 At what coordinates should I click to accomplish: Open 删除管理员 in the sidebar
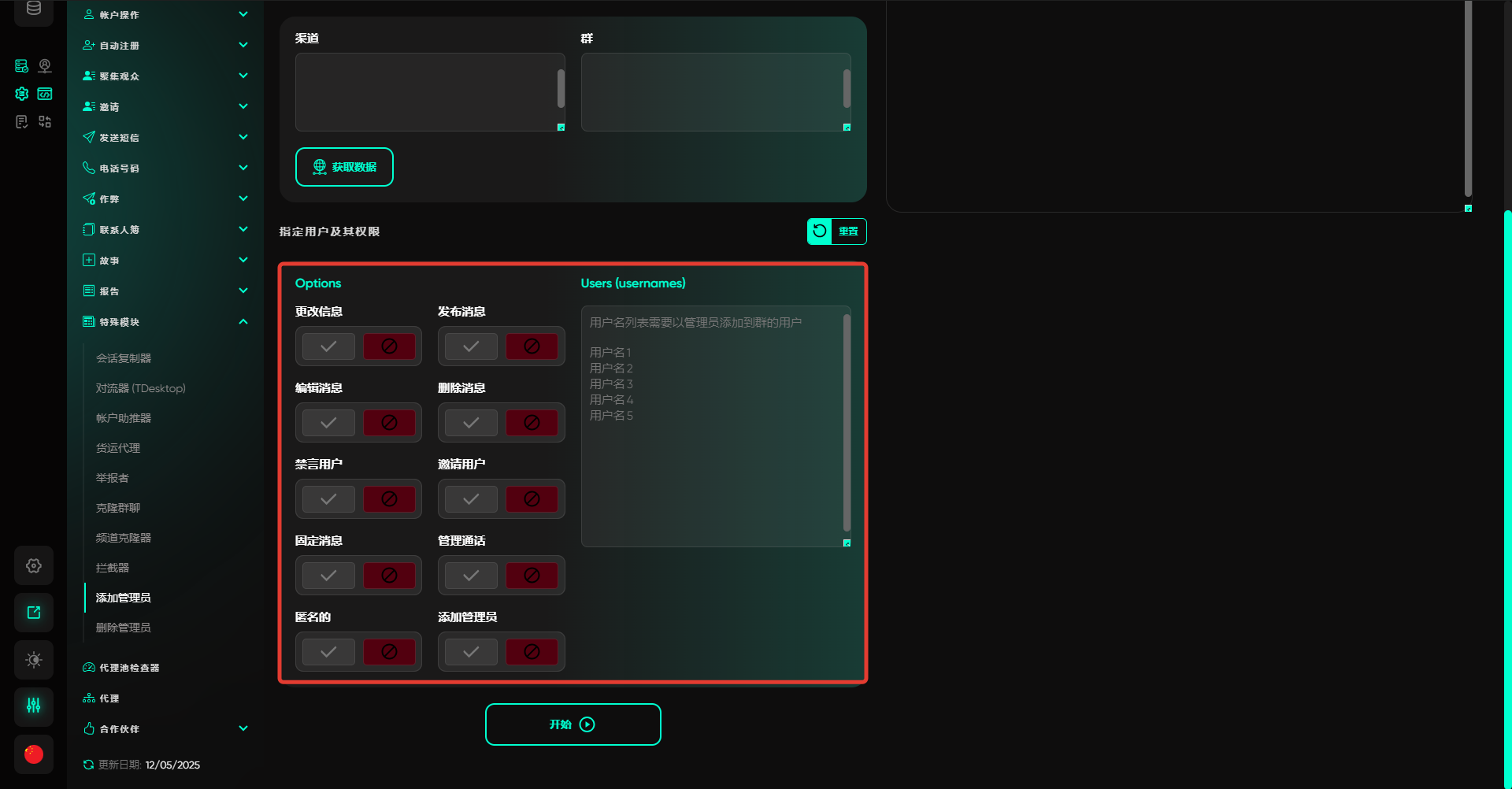(123, 628)
